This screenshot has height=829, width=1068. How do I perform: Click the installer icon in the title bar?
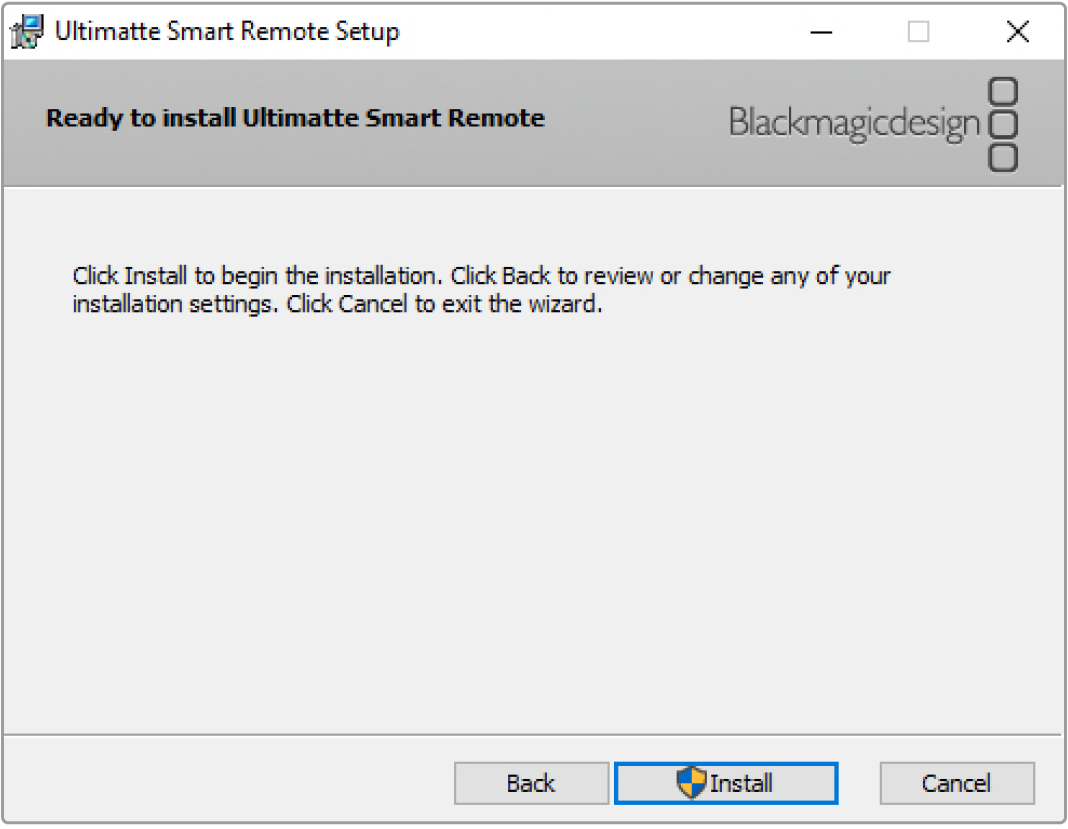coord(27,32)
